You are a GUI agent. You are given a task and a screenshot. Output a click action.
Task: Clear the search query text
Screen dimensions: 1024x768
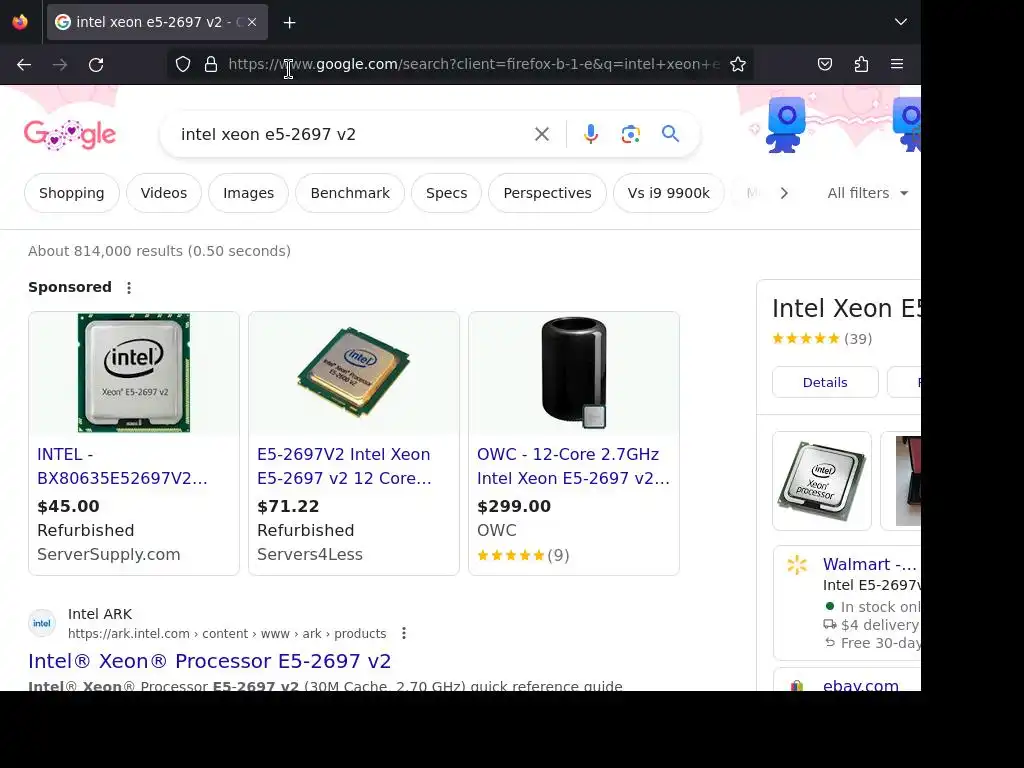click(x=541, y=134)
